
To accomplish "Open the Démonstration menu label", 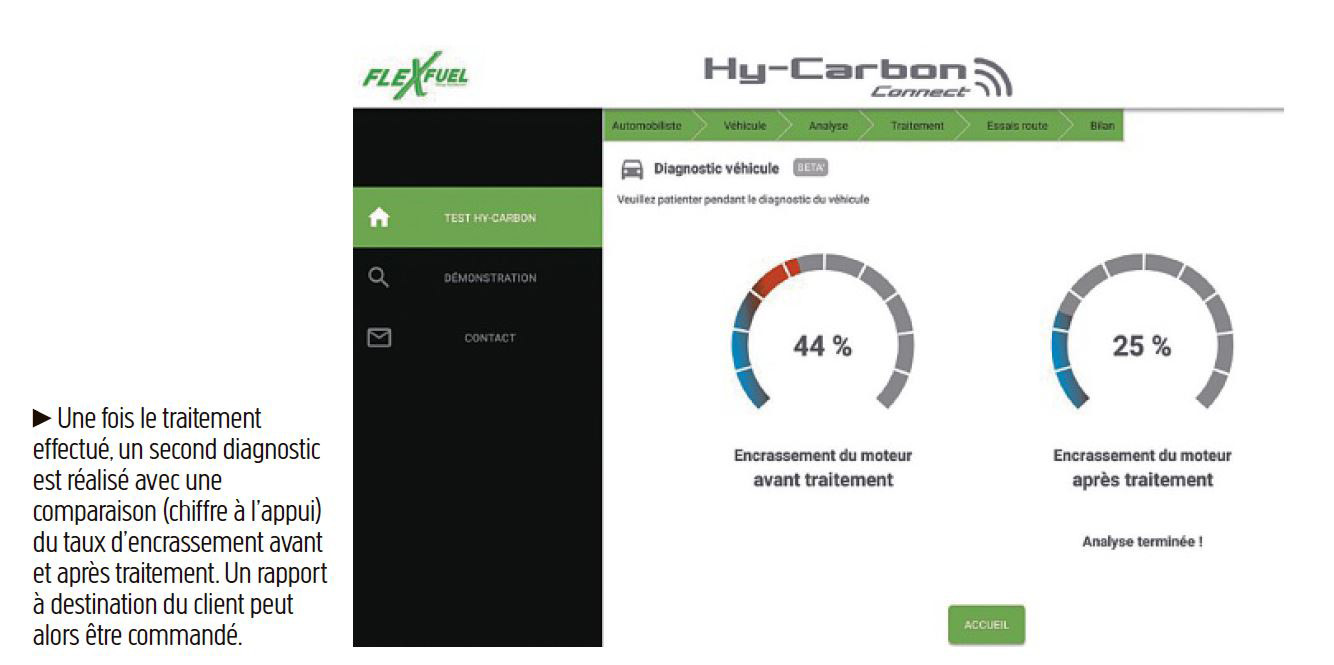I will pos(489,278).
